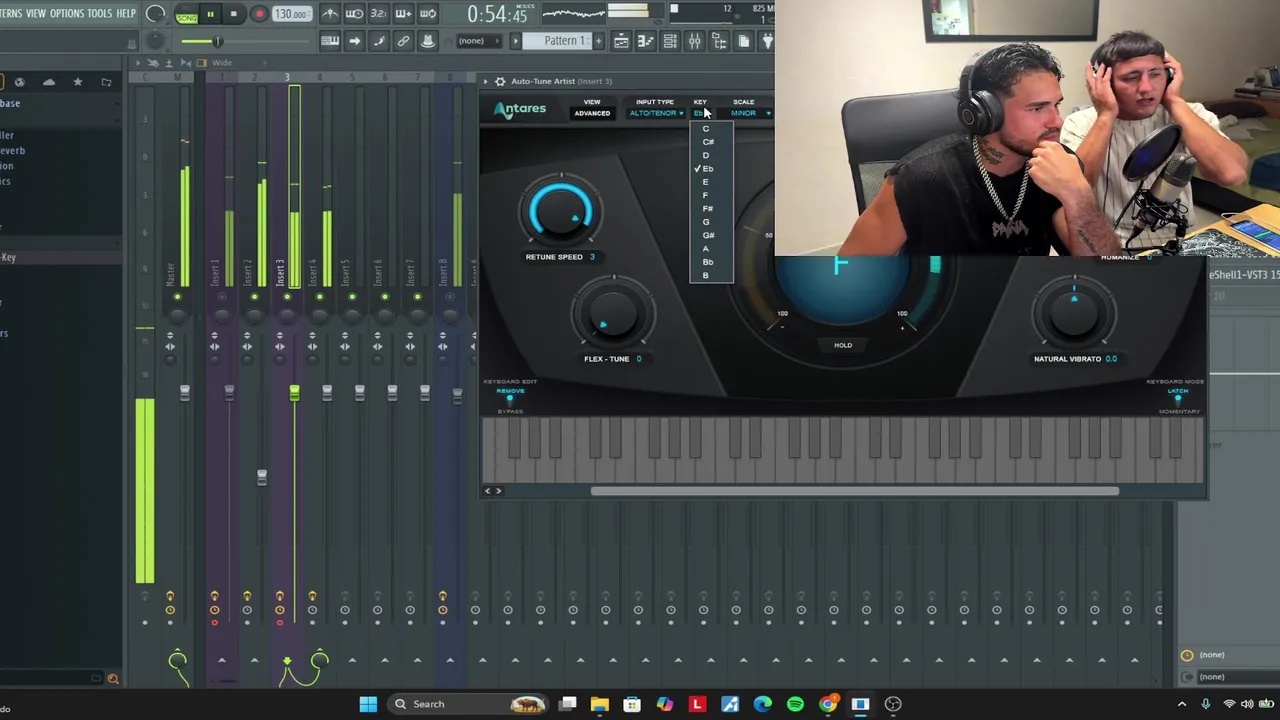Toggle mute LED on Insert 2 track
The width and height of the screenshot is (1280, 720).
pyautogui.click(x=254, y=298)
